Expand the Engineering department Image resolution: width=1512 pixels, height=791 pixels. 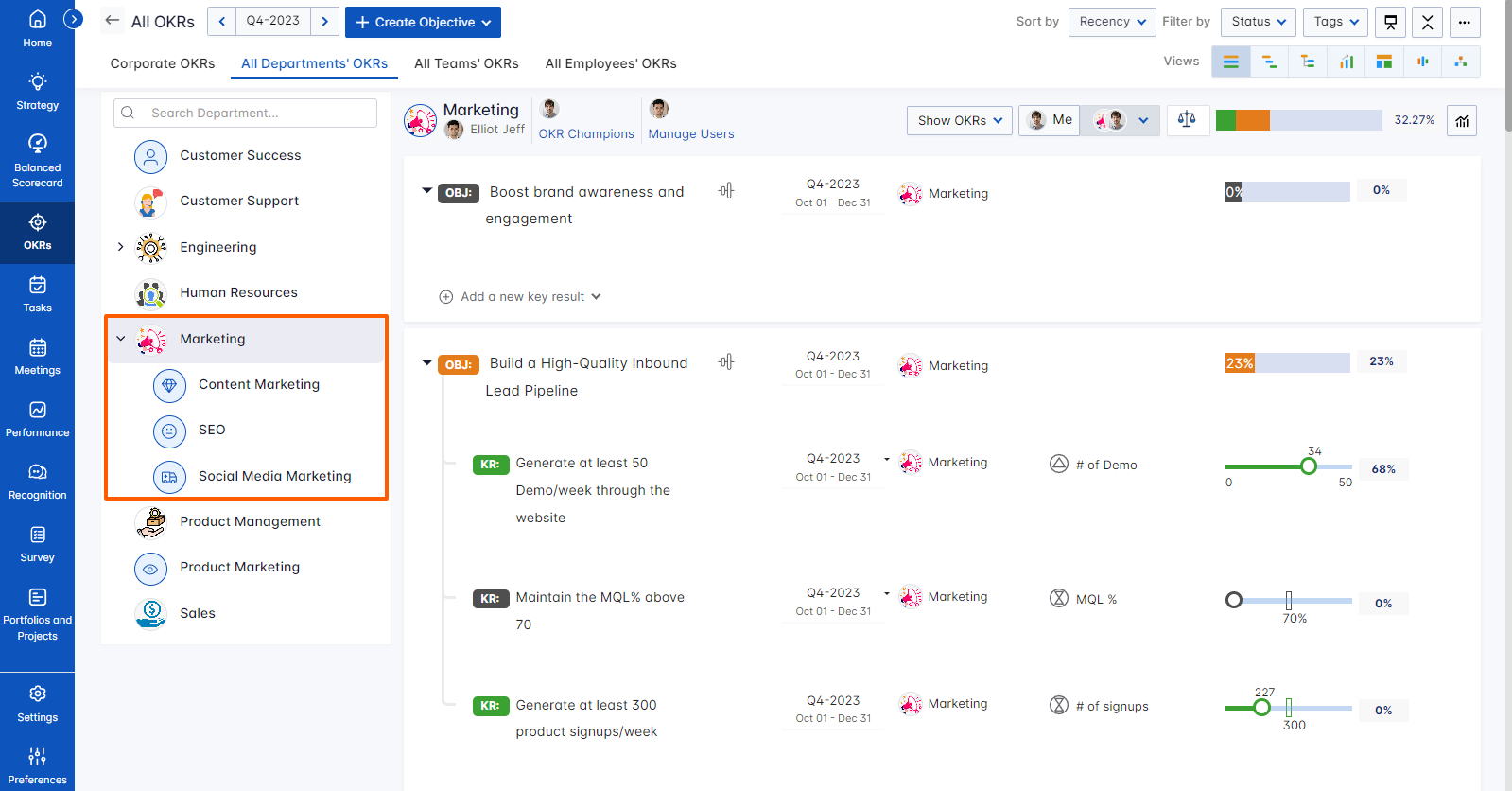[120, 247]
